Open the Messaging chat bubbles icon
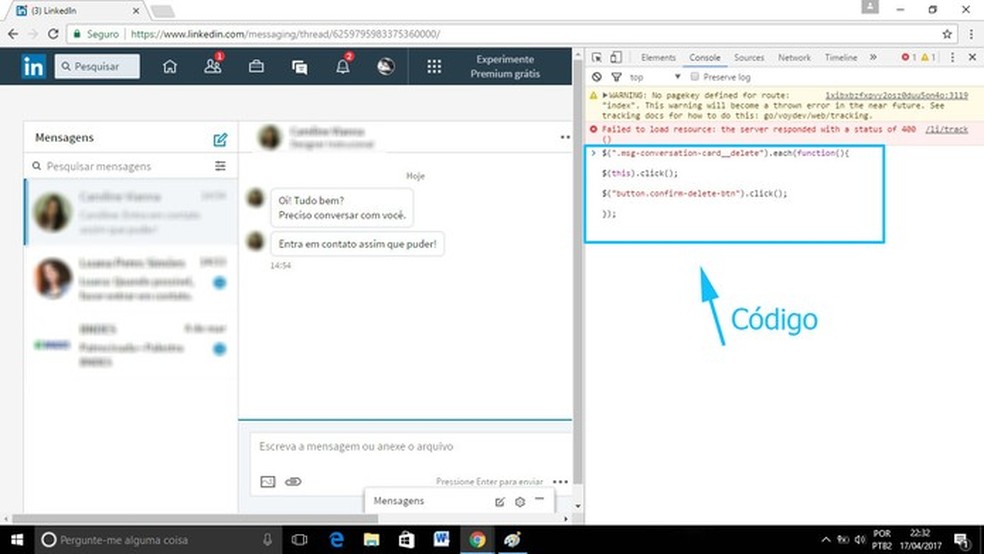Screen dimensions: 984x554 pos(299,67)
